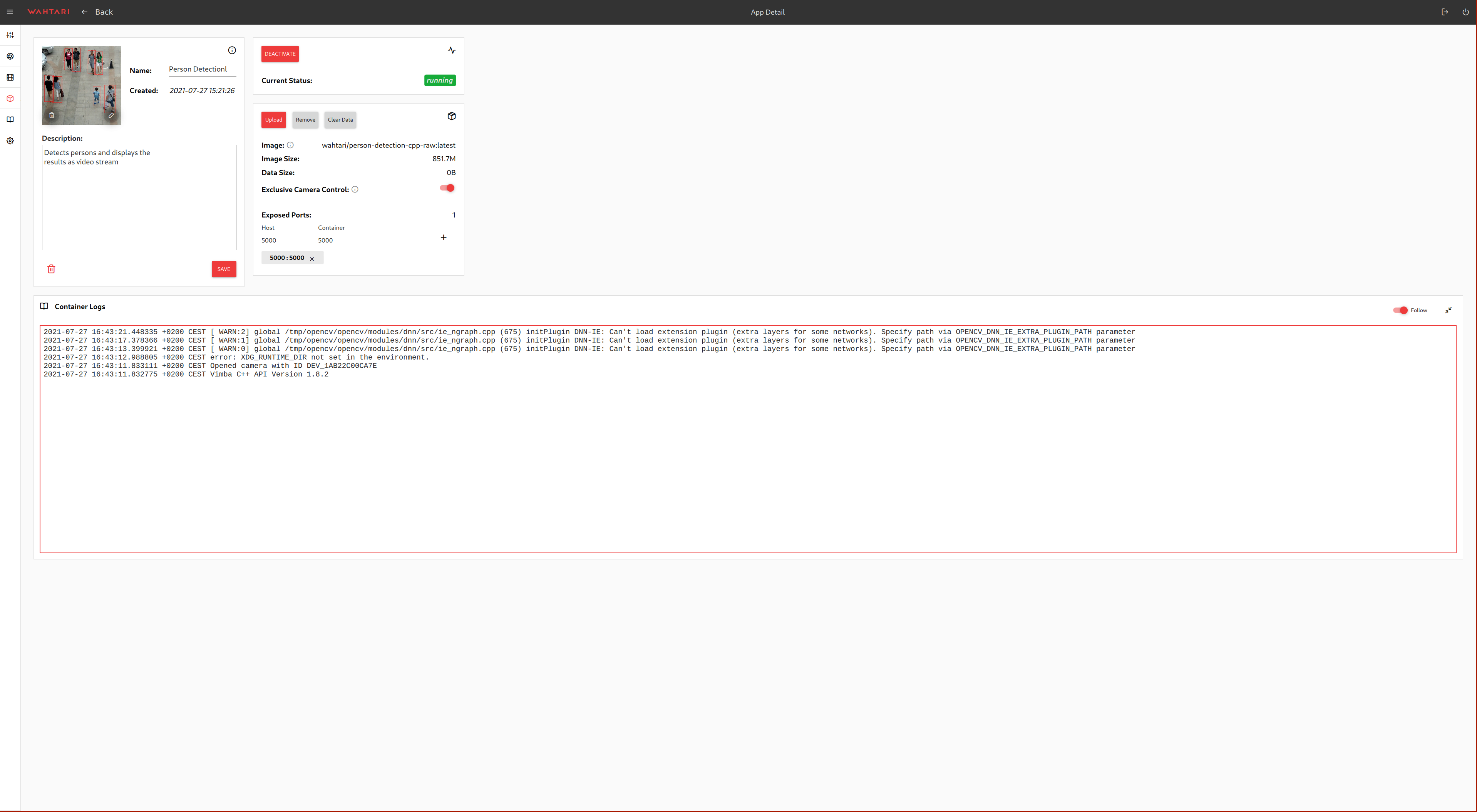Click the green running status badge
Image resolution: width=1477 pixels, height=812 pixels.
pos(440,80)
